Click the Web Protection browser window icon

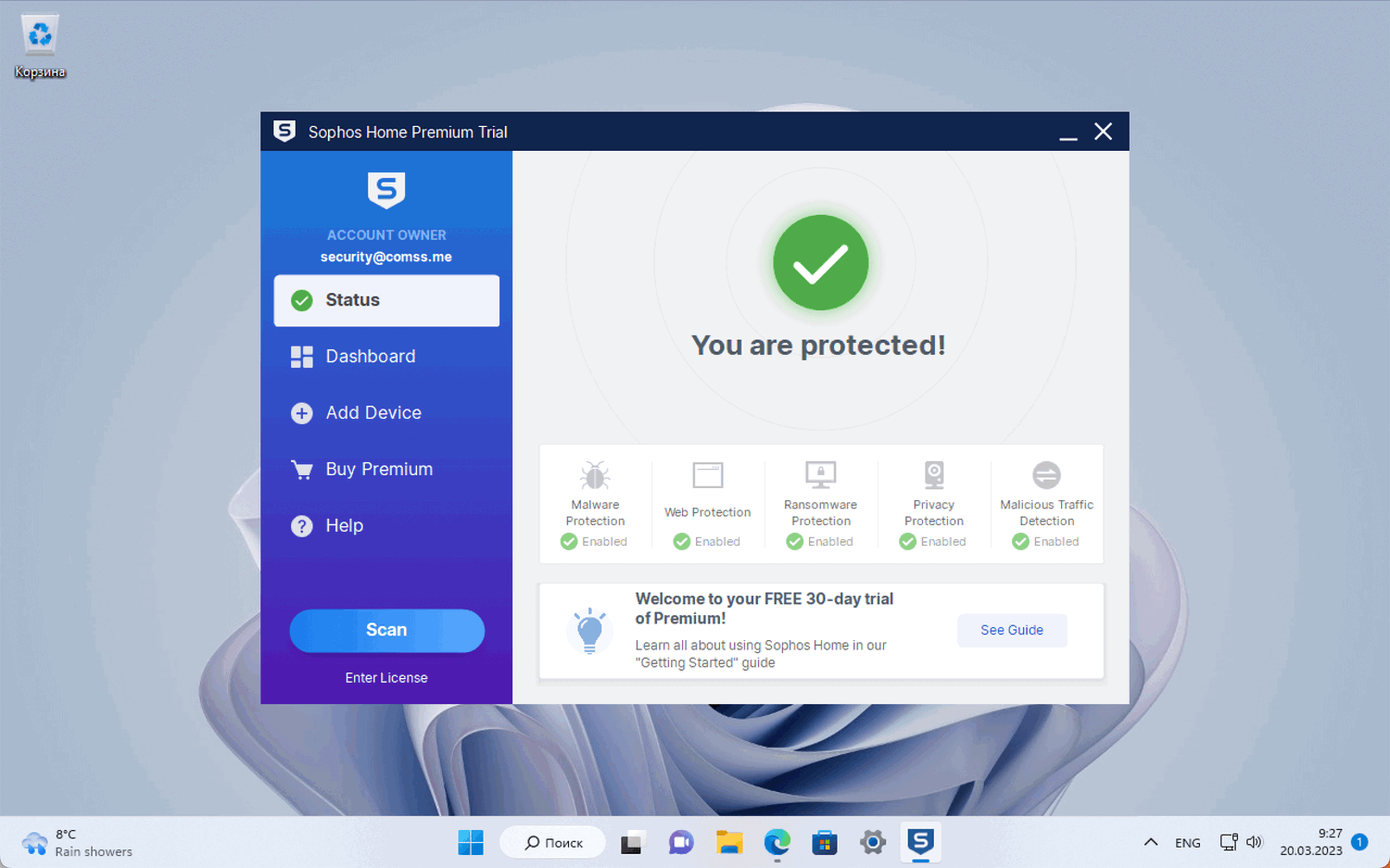pos(708,475)
